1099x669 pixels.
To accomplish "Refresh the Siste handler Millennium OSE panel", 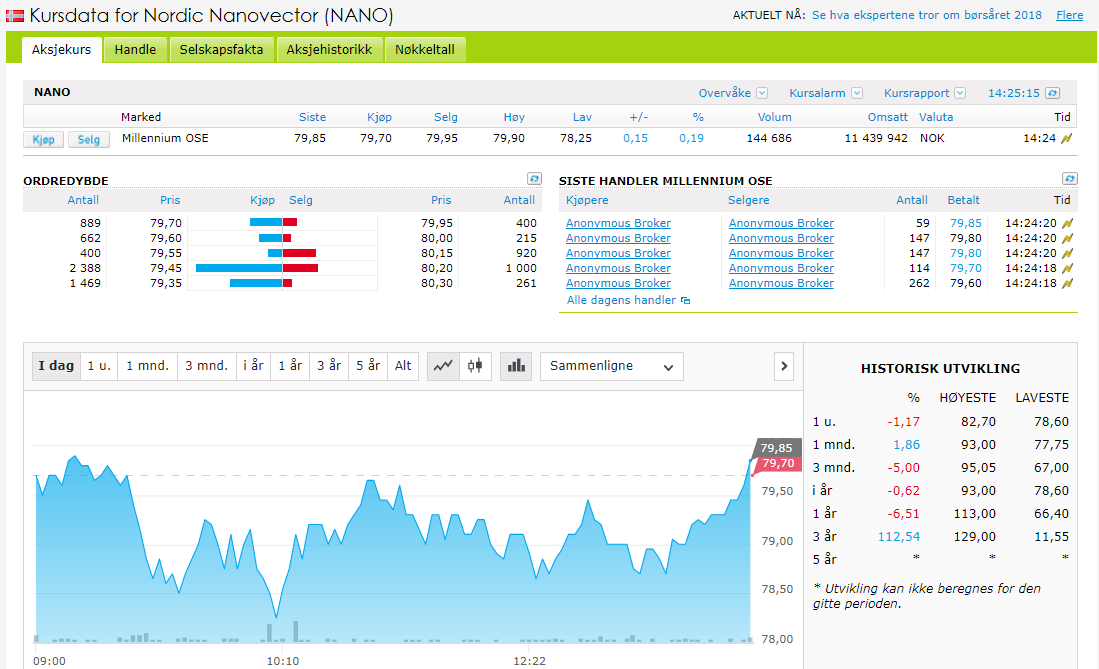I will 1070,179.
